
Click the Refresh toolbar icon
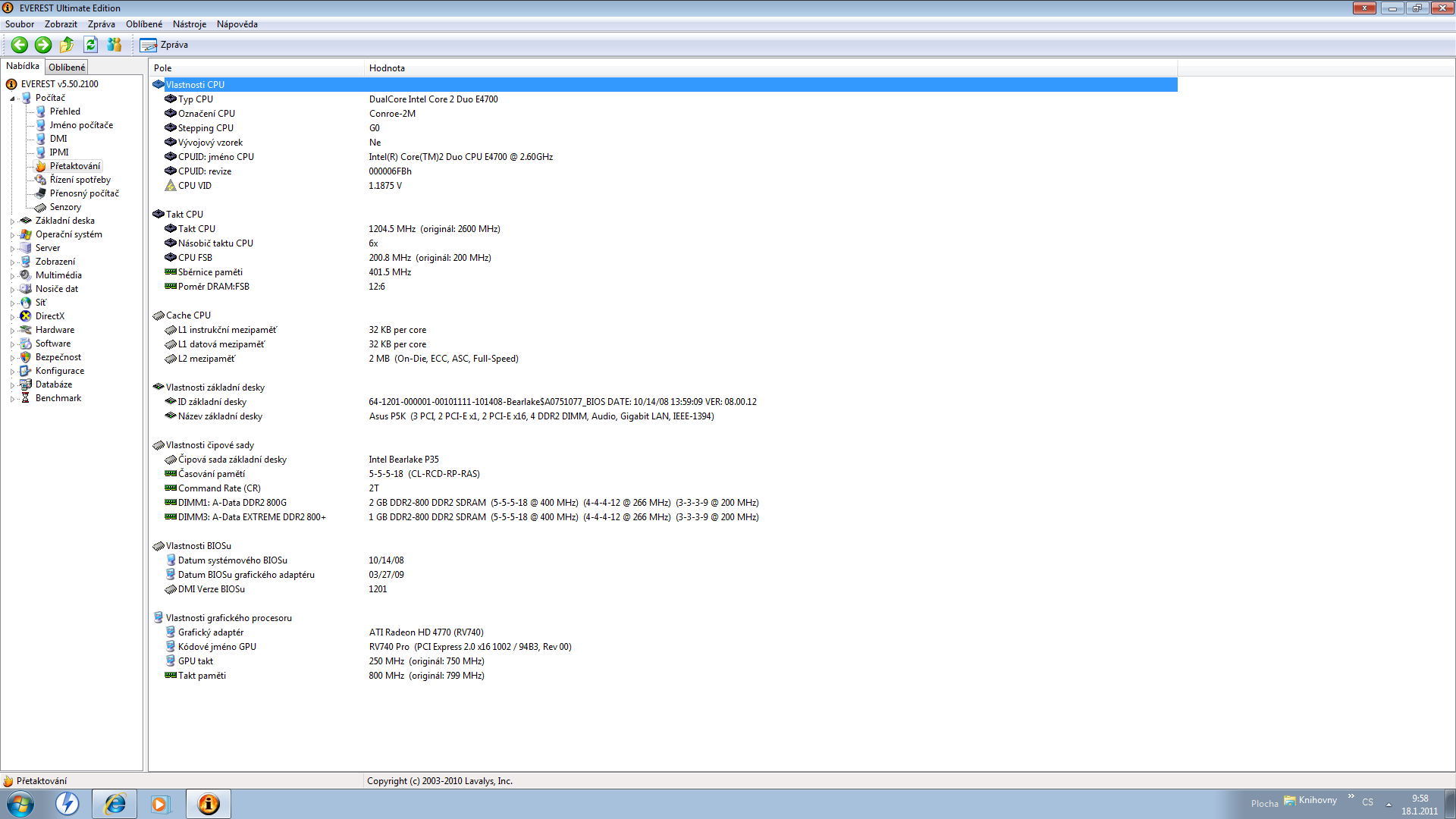[x=90, y=45]
